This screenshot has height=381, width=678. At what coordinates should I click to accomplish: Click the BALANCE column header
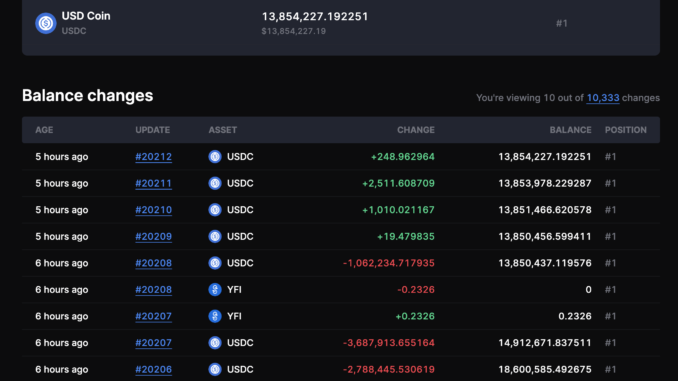570,130
